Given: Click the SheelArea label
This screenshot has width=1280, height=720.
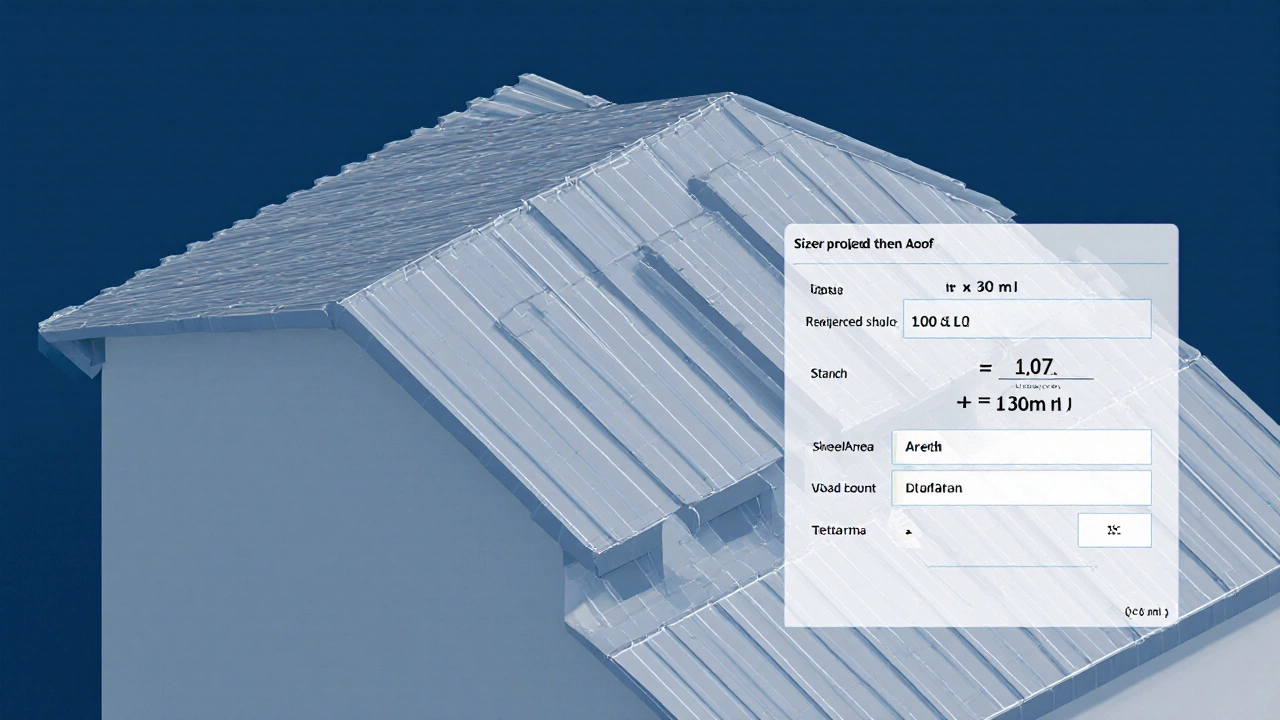Looking at the screenshot, I should [x=841, y=447].
